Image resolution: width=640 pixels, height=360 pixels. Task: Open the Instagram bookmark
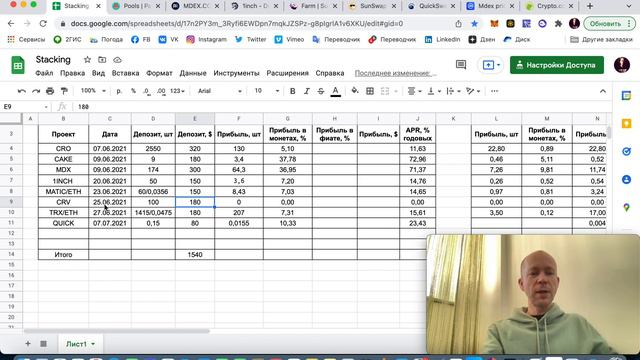coord(207,40)
